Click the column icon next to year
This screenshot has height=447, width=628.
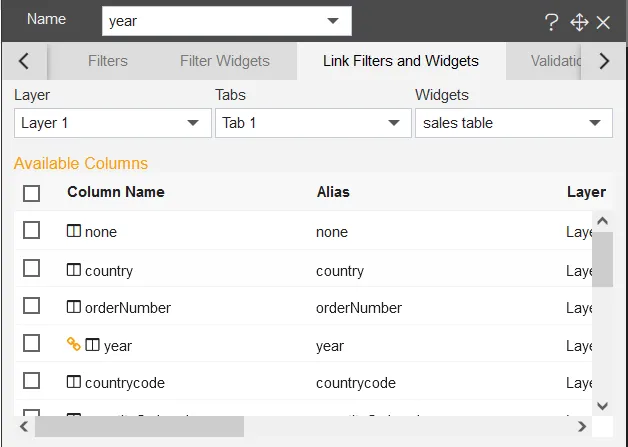92,344
